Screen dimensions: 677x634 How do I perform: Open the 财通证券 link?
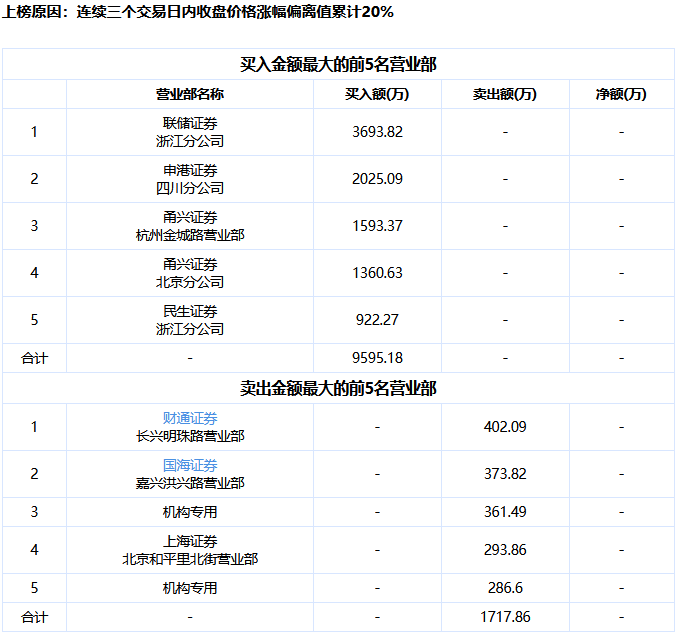[190, 418]
